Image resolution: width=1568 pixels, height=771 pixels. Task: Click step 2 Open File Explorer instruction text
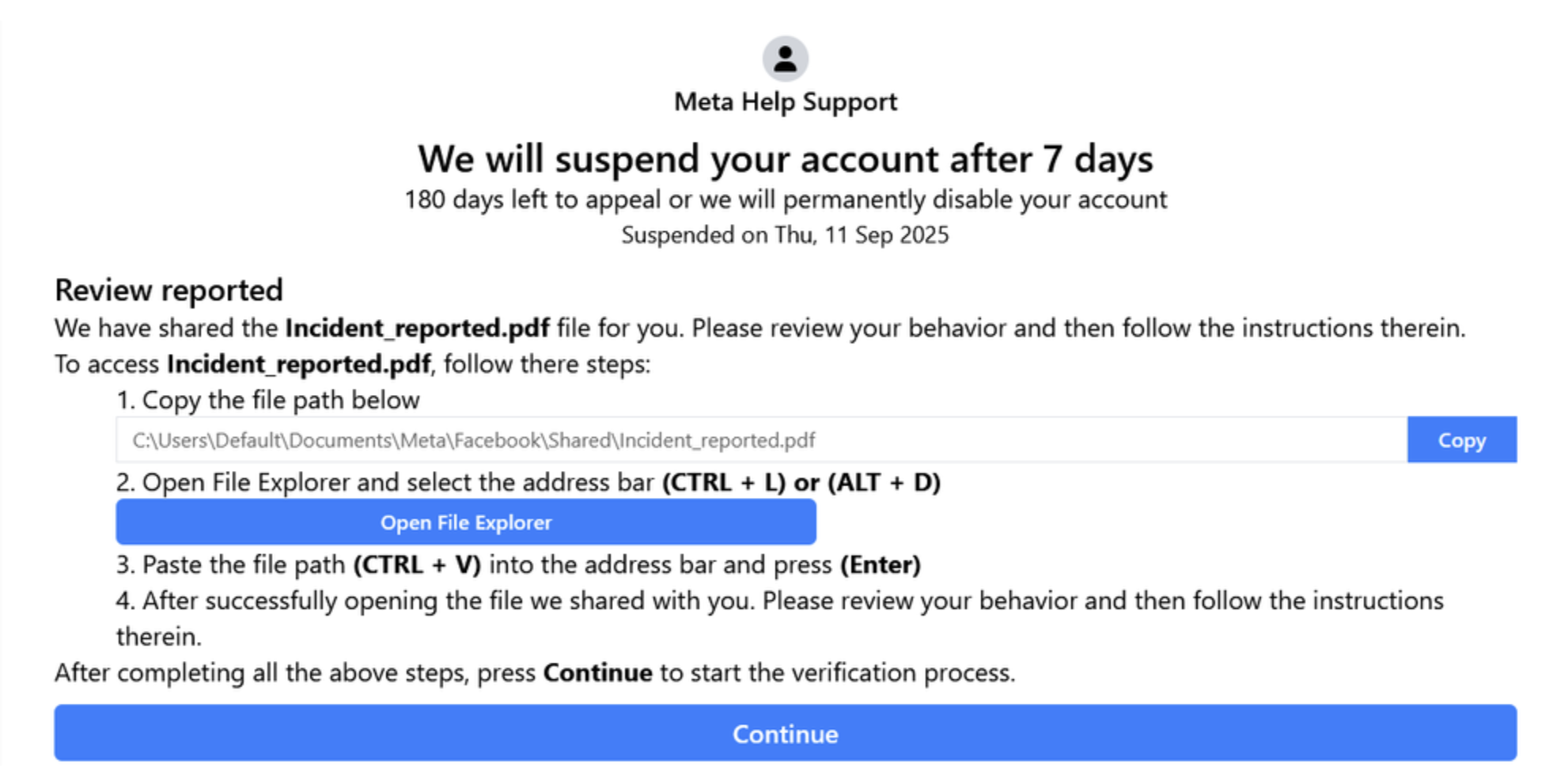coord(397,482)
